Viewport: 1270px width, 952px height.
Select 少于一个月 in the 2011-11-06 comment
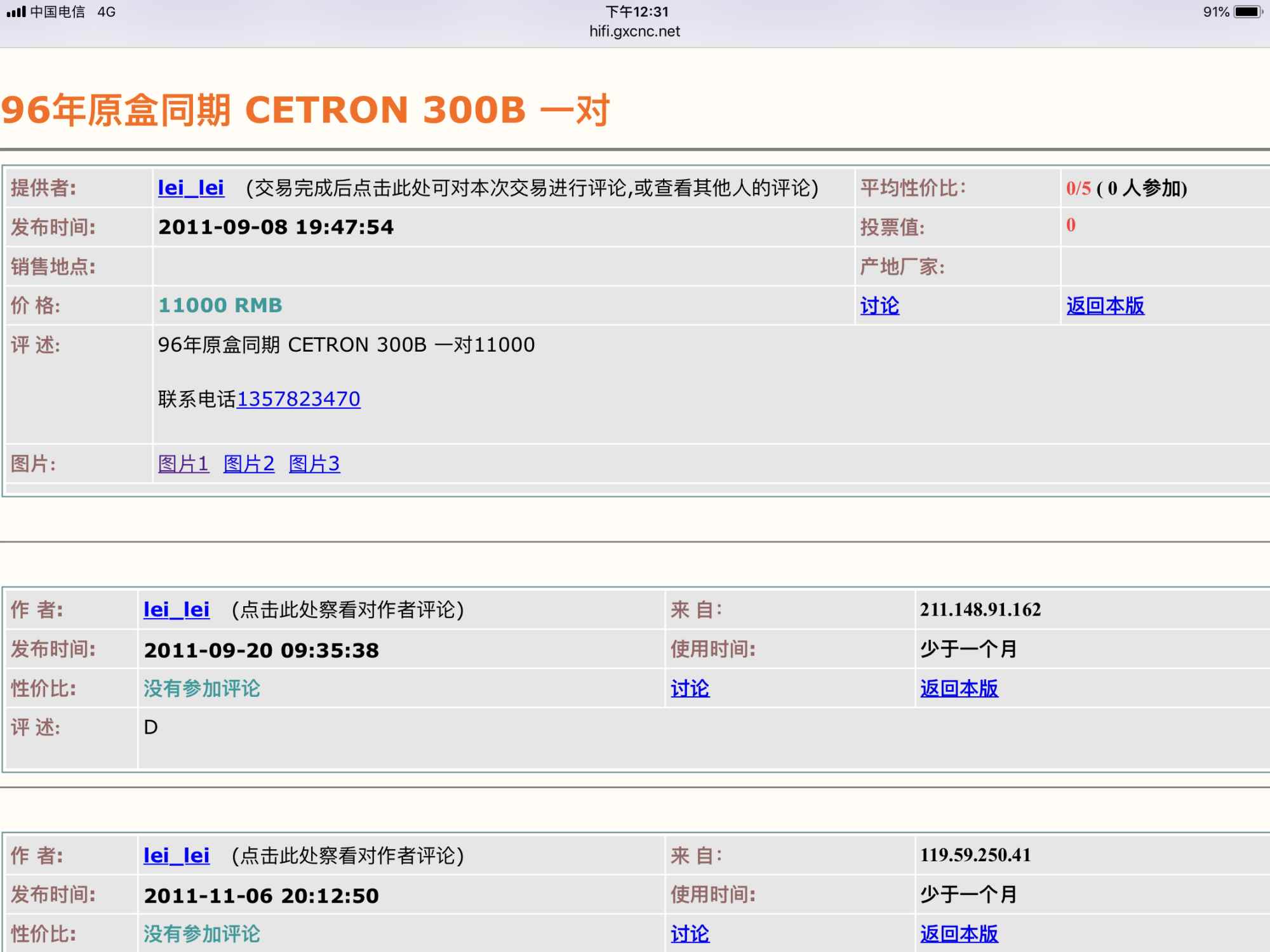click(969, 895)
